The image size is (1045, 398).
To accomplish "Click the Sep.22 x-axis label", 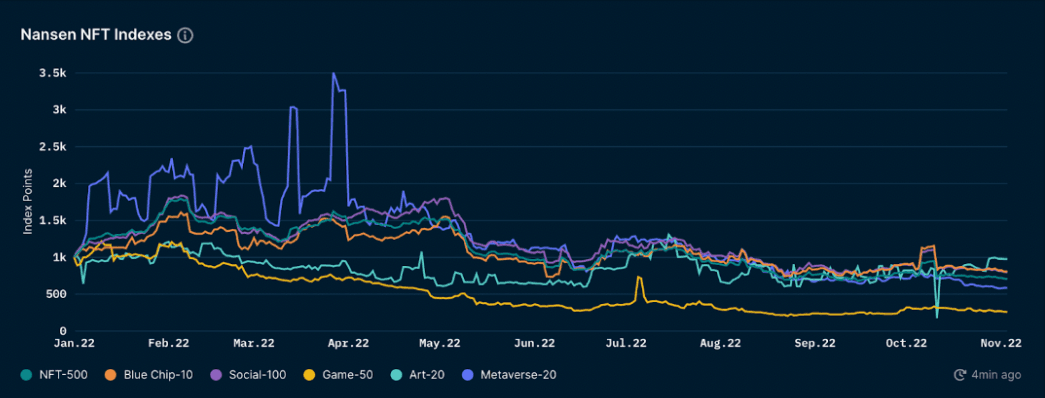I will click(816, 344).
